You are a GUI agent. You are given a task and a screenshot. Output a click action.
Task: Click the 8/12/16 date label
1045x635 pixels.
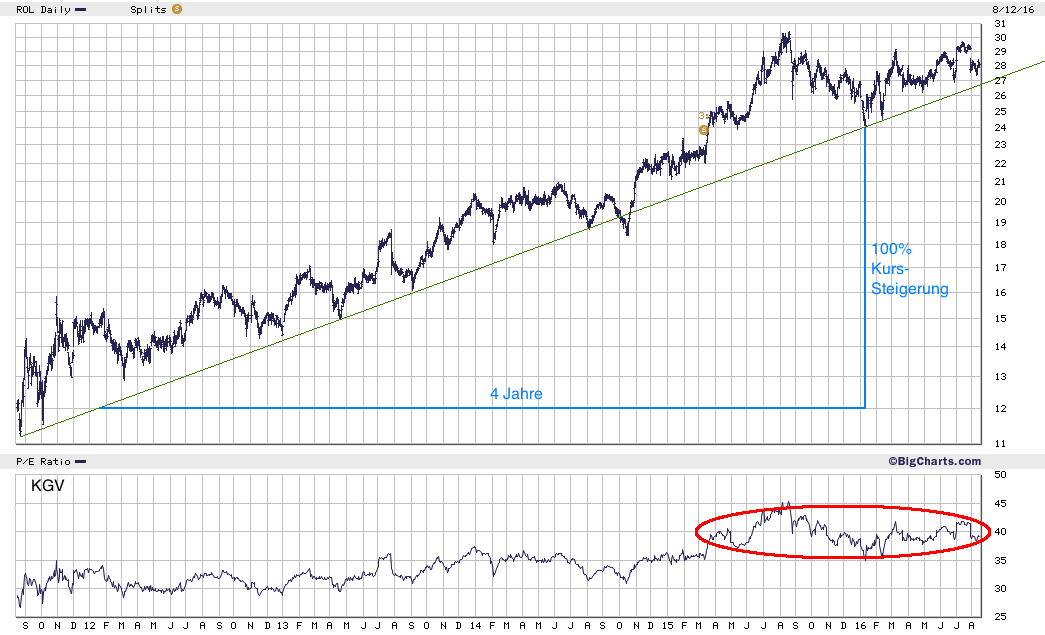[x=1009, y=9]
